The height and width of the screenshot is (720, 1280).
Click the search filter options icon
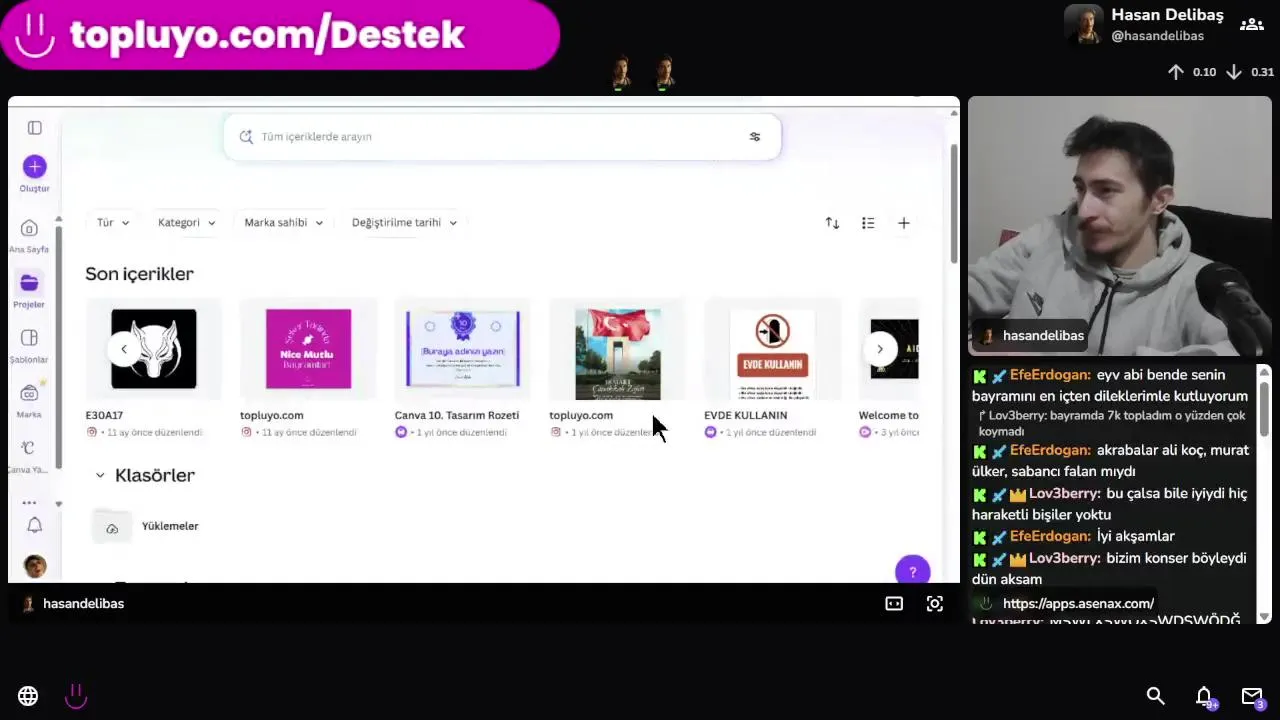755,137
